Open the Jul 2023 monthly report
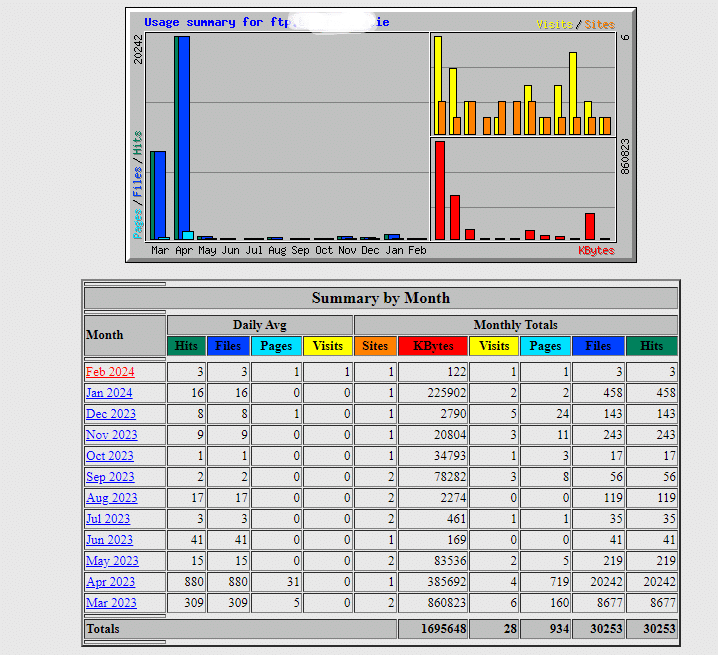718x655 pixels. [108, 519]
